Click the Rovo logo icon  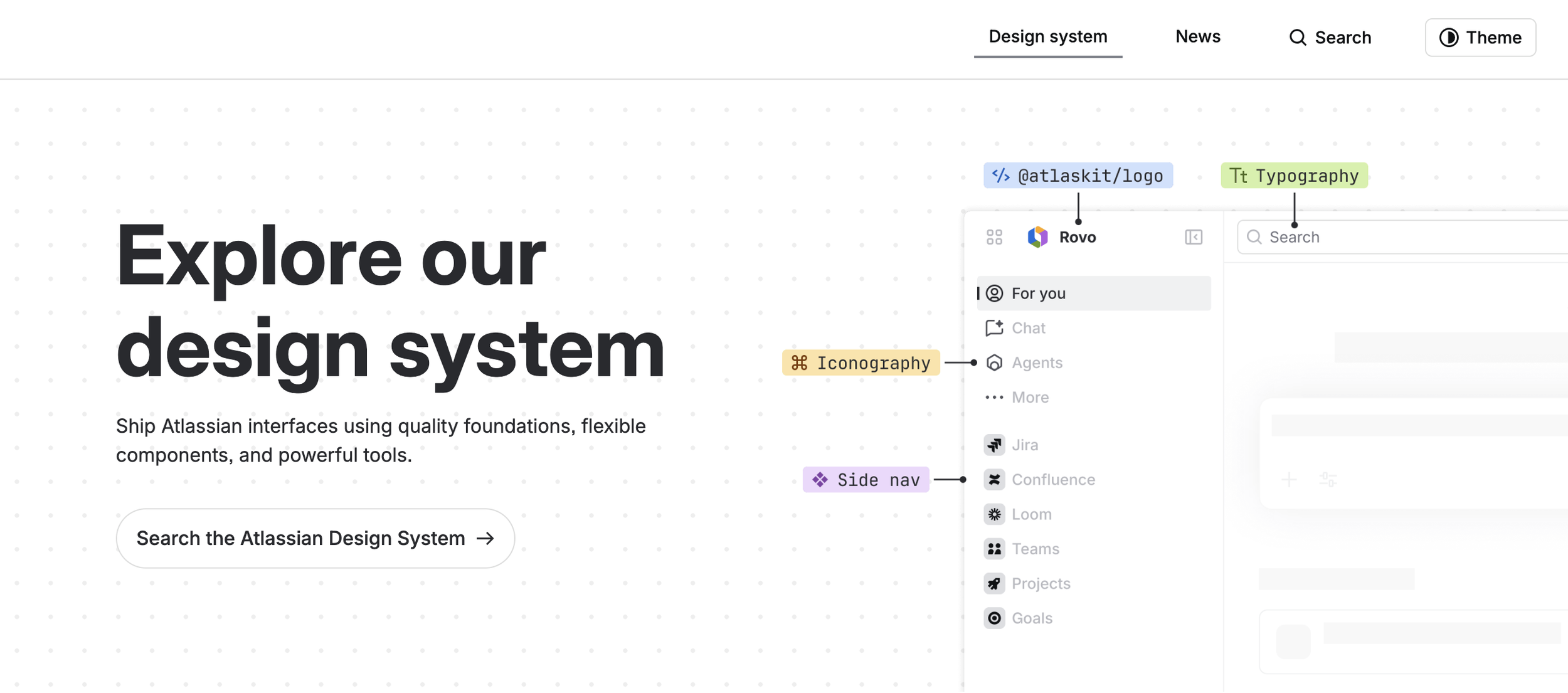click(1037, 237)
